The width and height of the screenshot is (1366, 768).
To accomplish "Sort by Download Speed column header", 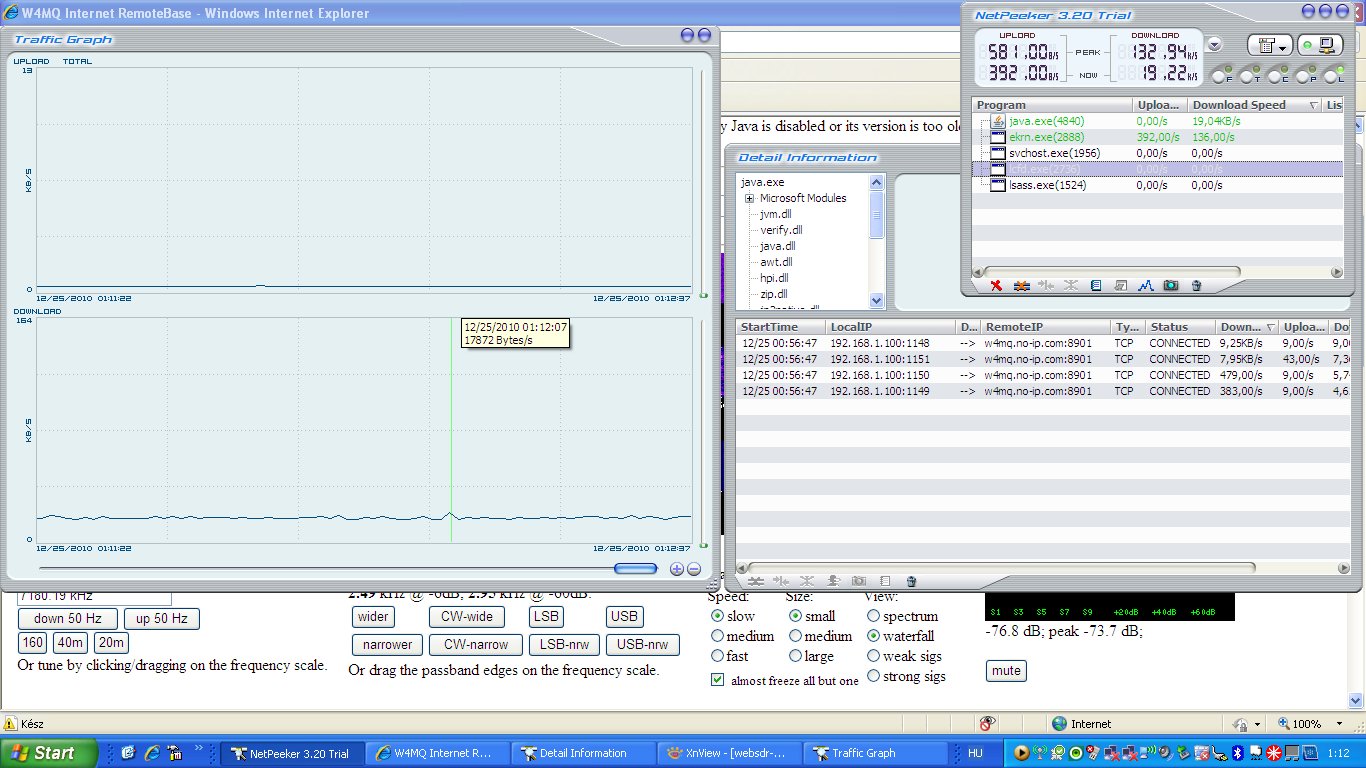I will point(1254,105).
